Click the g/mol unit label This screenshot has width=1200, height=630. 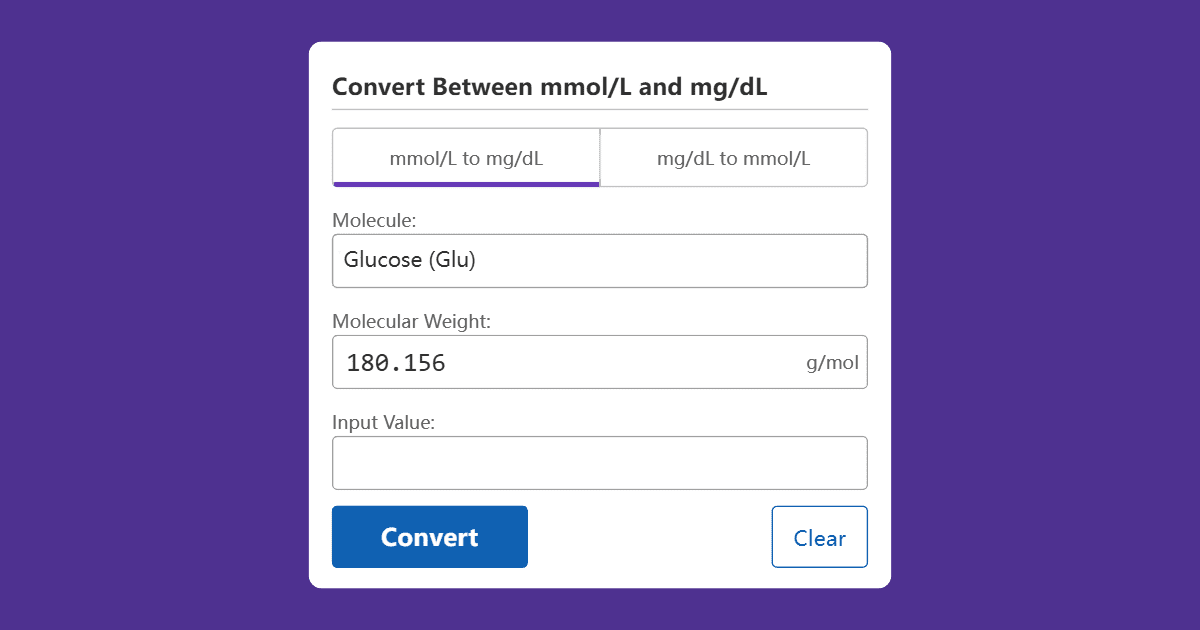[x=833, y=363]
